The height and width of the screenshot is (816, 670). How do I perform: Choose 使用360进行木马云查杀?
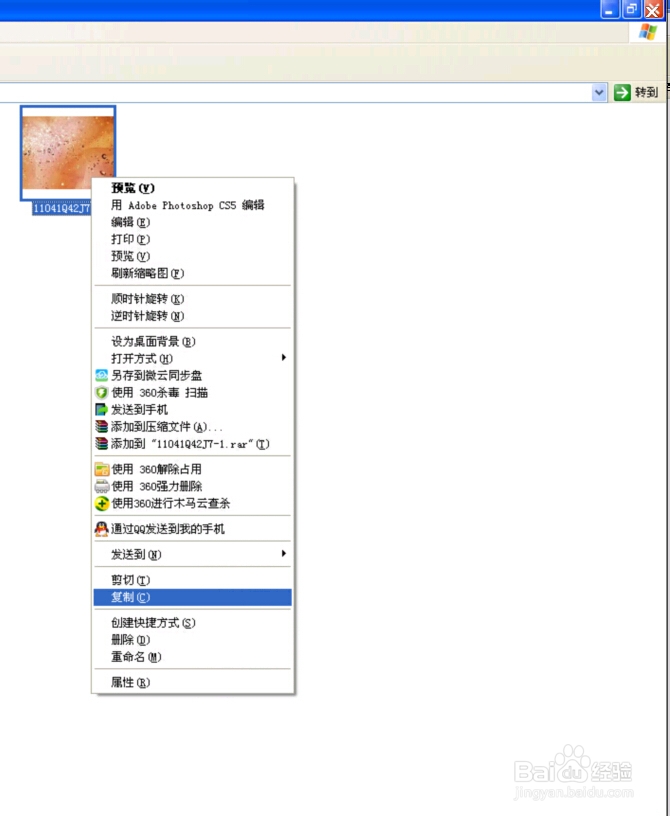click(x=193, y=503)
